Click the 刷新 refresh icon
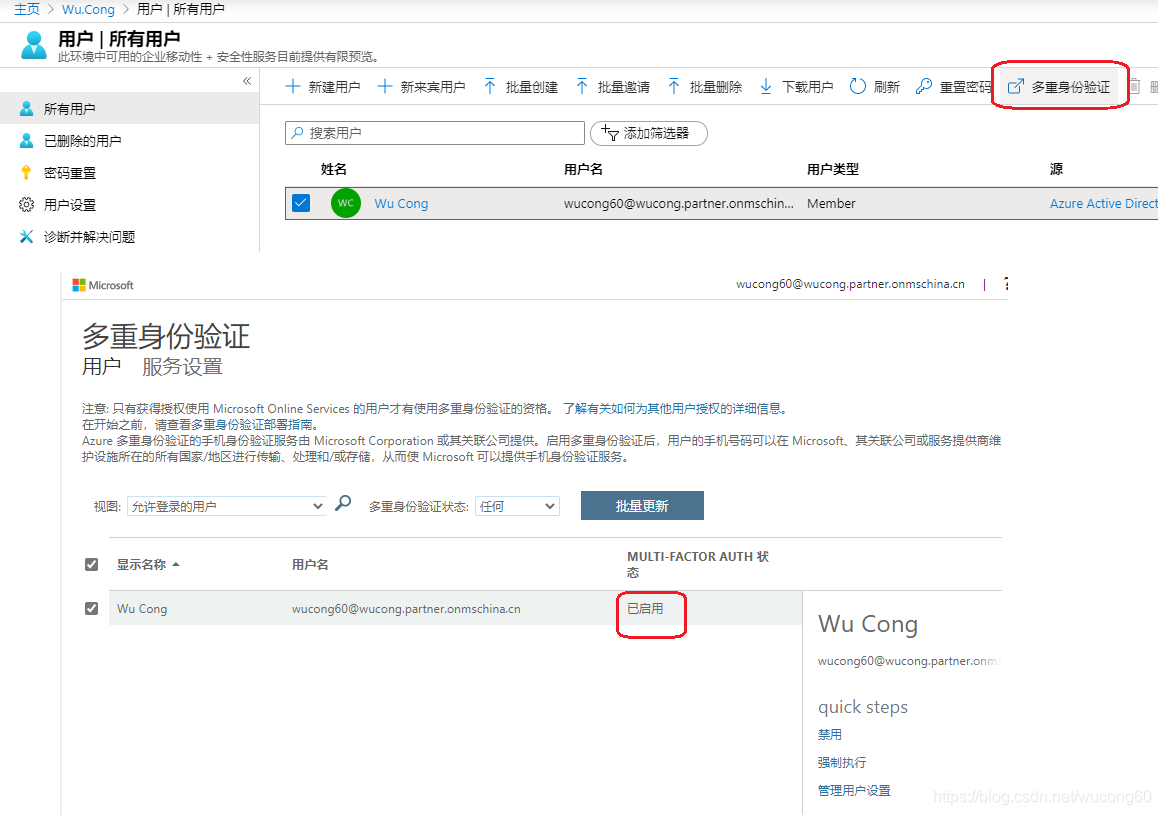 (x=857, y=87)
